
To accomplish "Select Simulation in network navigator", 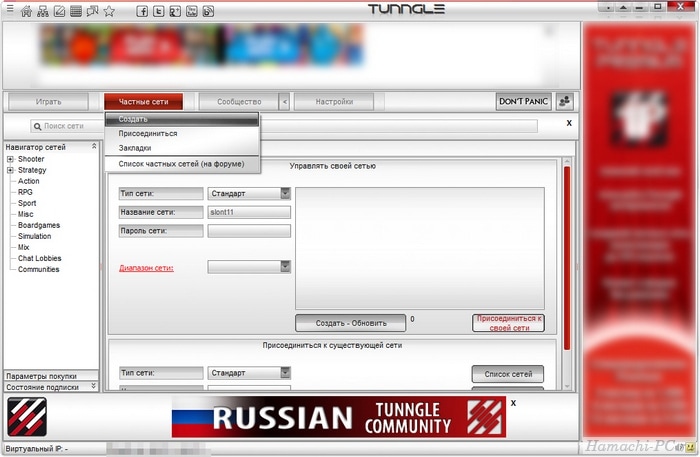I will click(x=34, y=236).
